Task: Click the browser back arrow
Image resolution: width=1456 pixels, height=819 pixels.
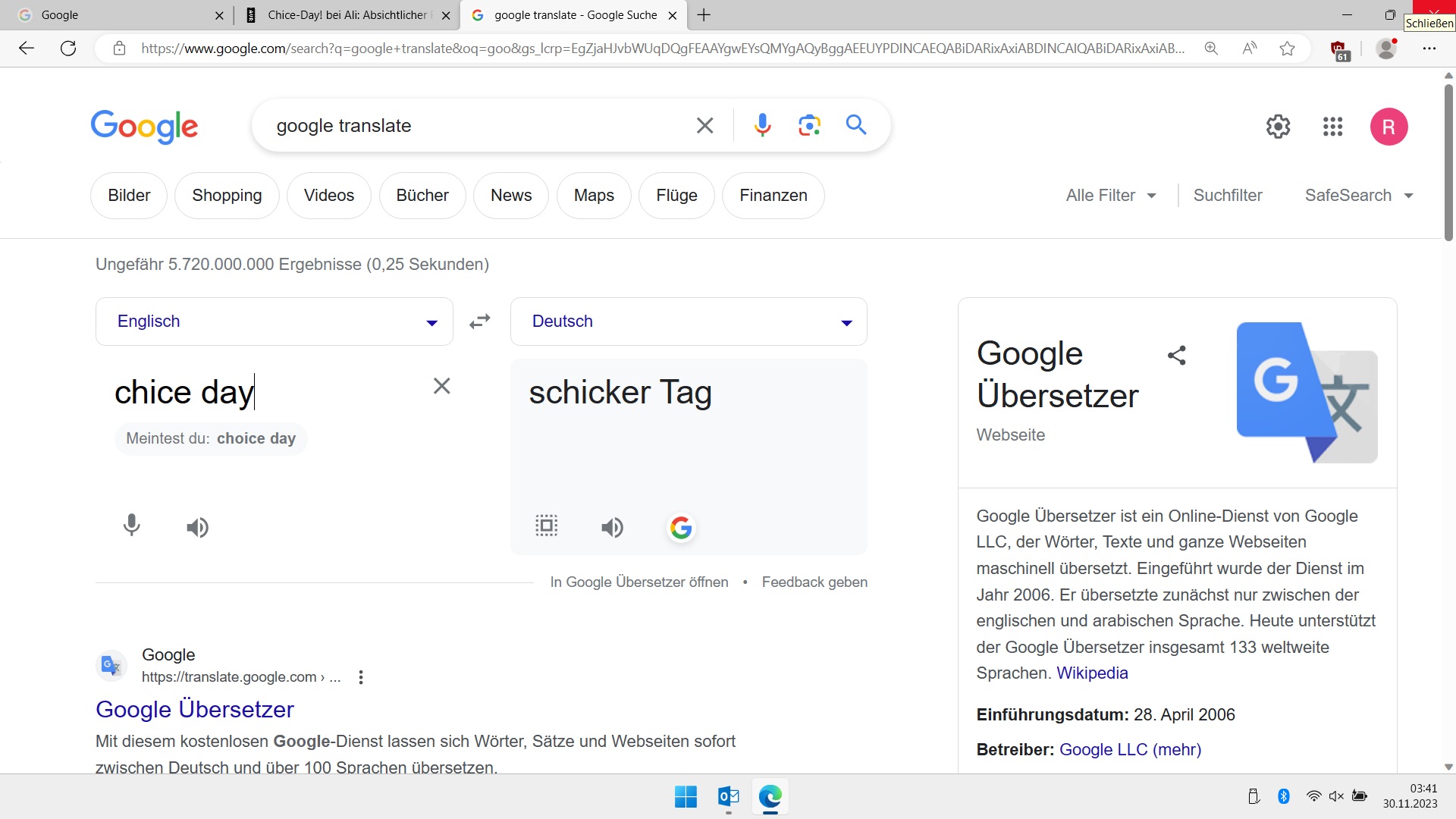Action: pyautogui.click(x=27, y=49)
